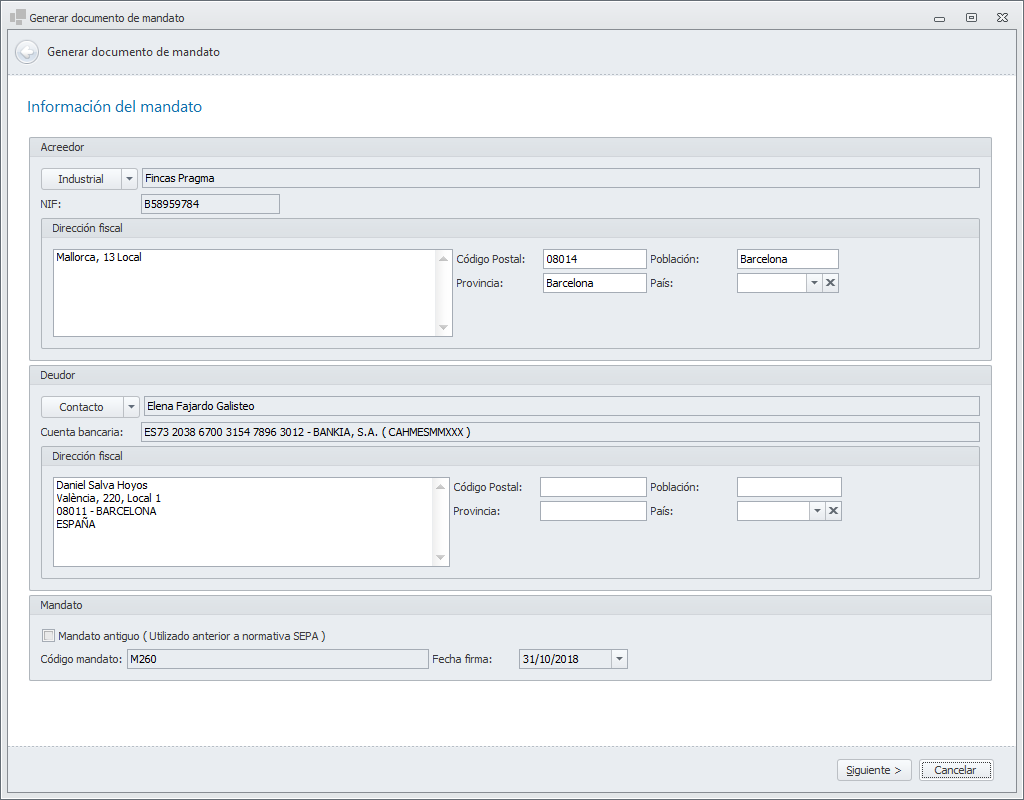Click the Deudor Provincia input field
The image size is (1024, 800).
pyautogui.click(x=593, y=511)
